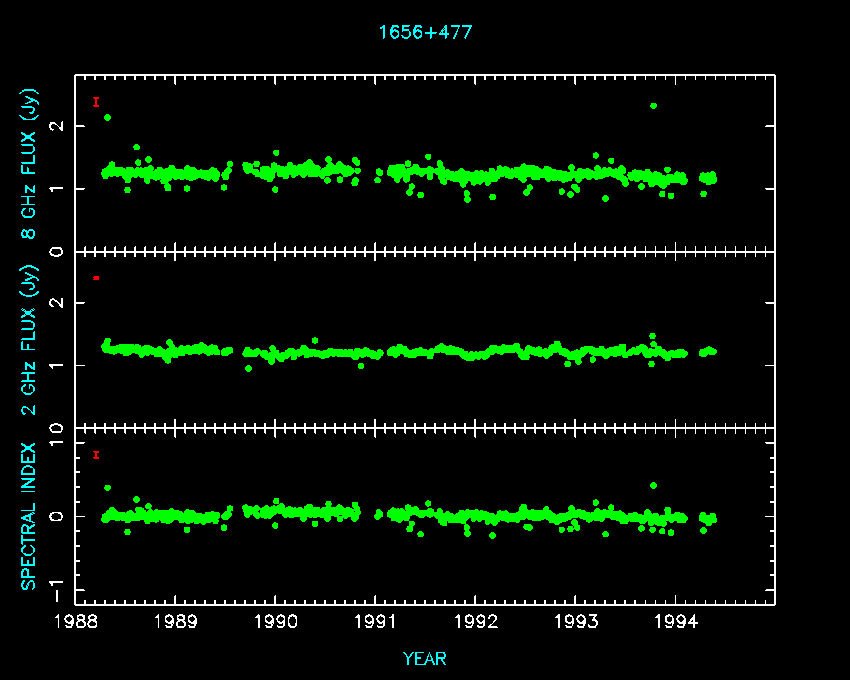Select the 8 GHz outlier point in early 1988
The height and width of the screenshot is (680, 850).
click(x=107, y=118)
